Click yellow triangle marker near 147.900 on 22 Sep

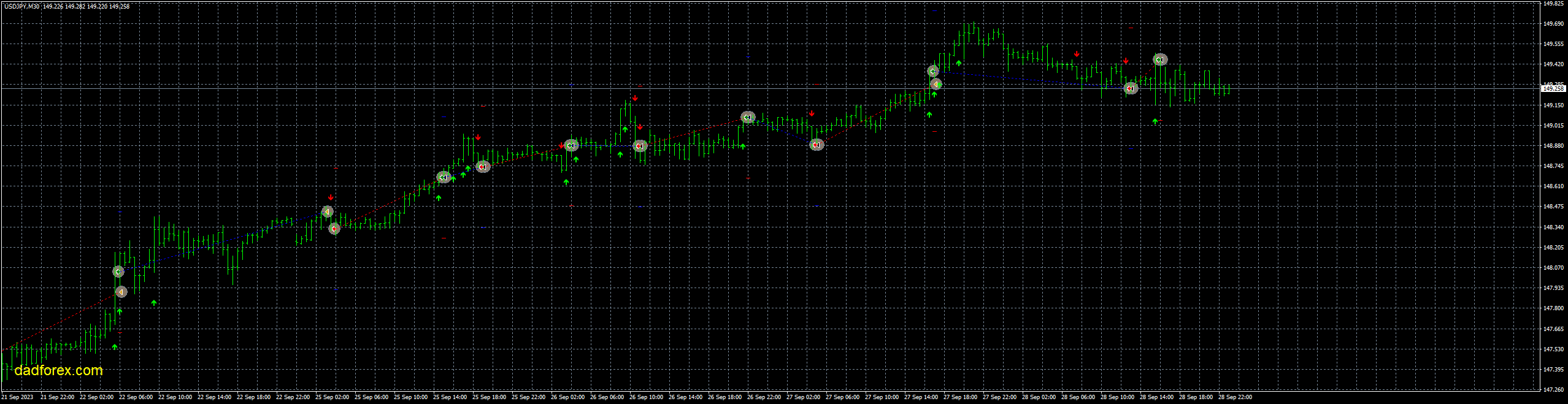click(x=121, y=292)
